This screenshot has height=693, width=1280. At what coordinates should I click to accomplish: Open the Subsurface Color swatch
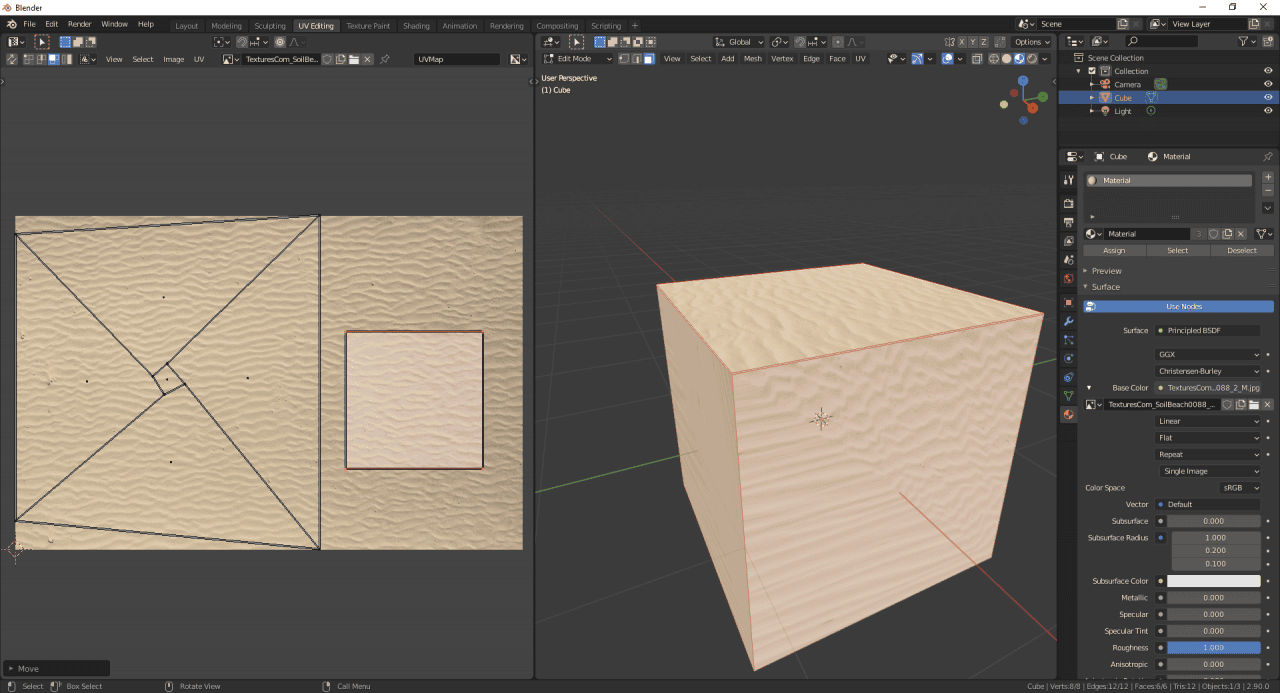coord(1215,580)
